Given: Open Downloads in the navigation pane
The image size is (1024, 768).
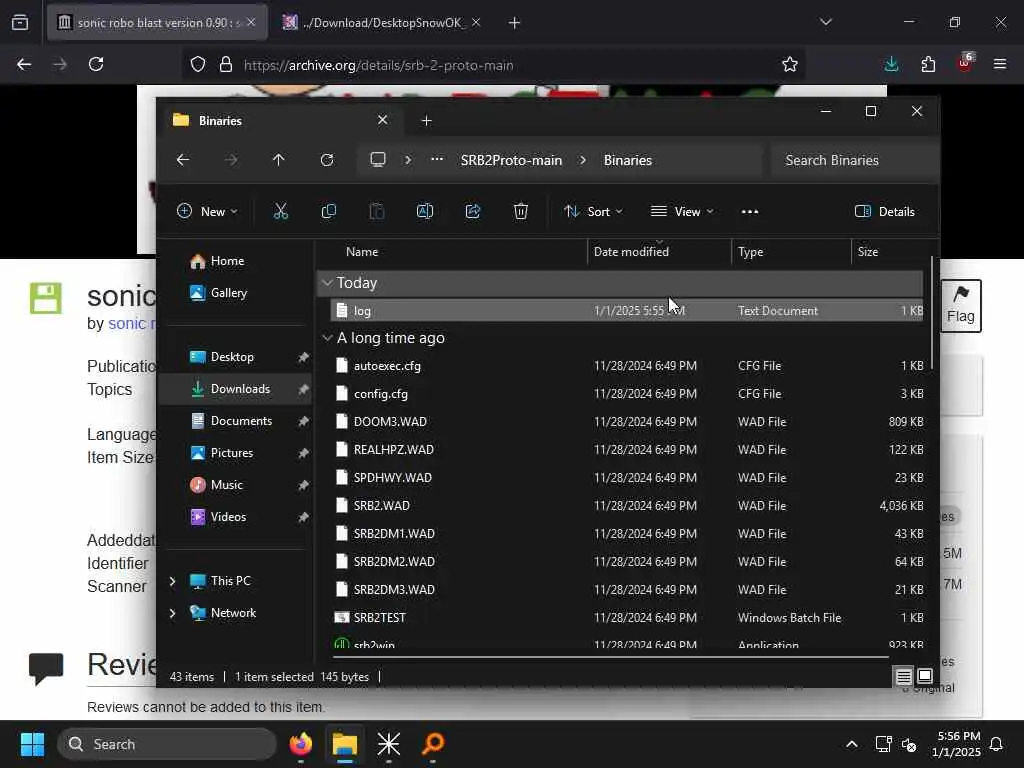Looking at the screenshot, I should pos(235,389).
